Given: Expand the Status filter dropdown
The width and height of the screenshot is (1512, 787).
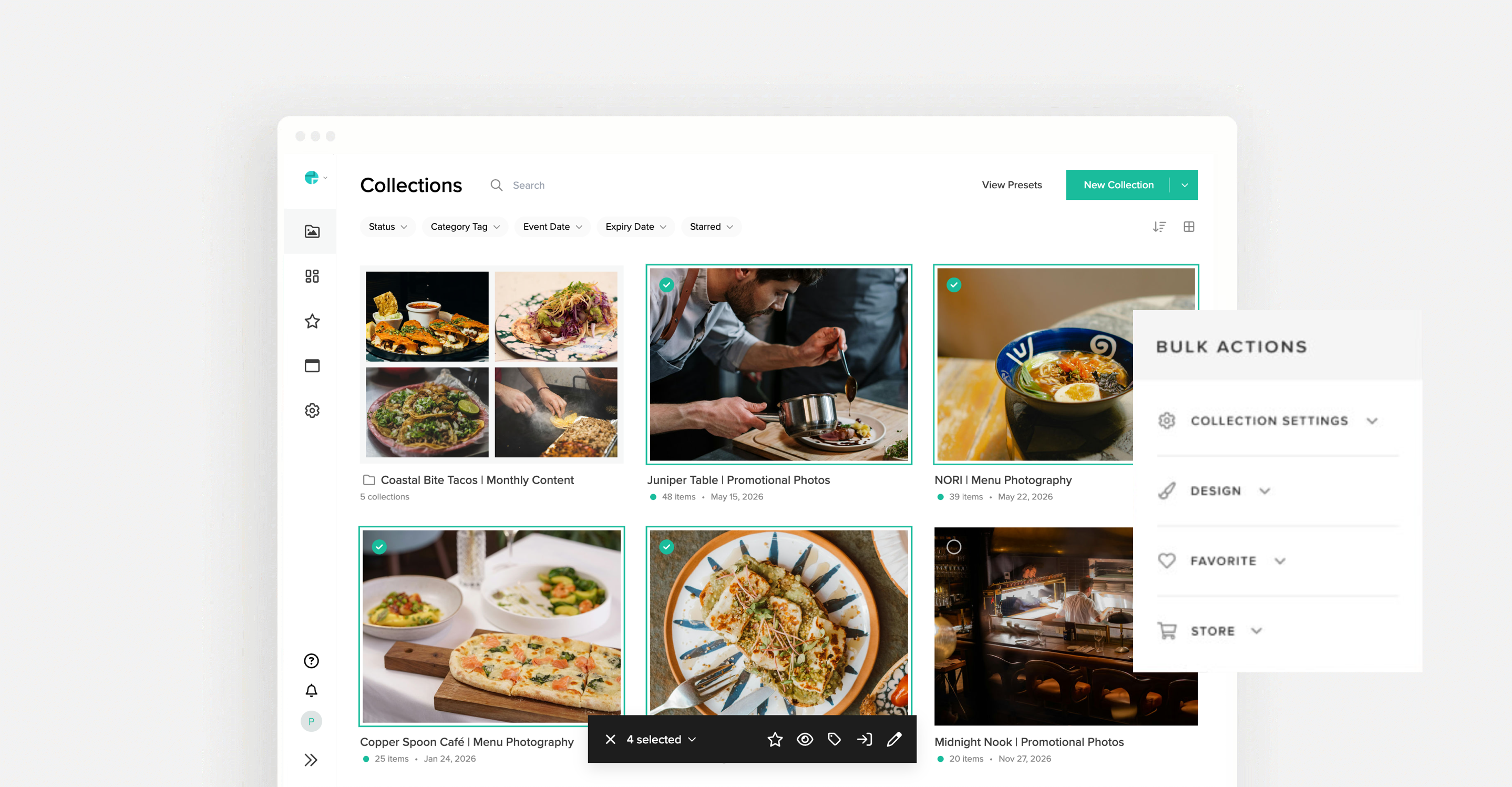Looking at the screenshot, I should [x=387, y=227].
